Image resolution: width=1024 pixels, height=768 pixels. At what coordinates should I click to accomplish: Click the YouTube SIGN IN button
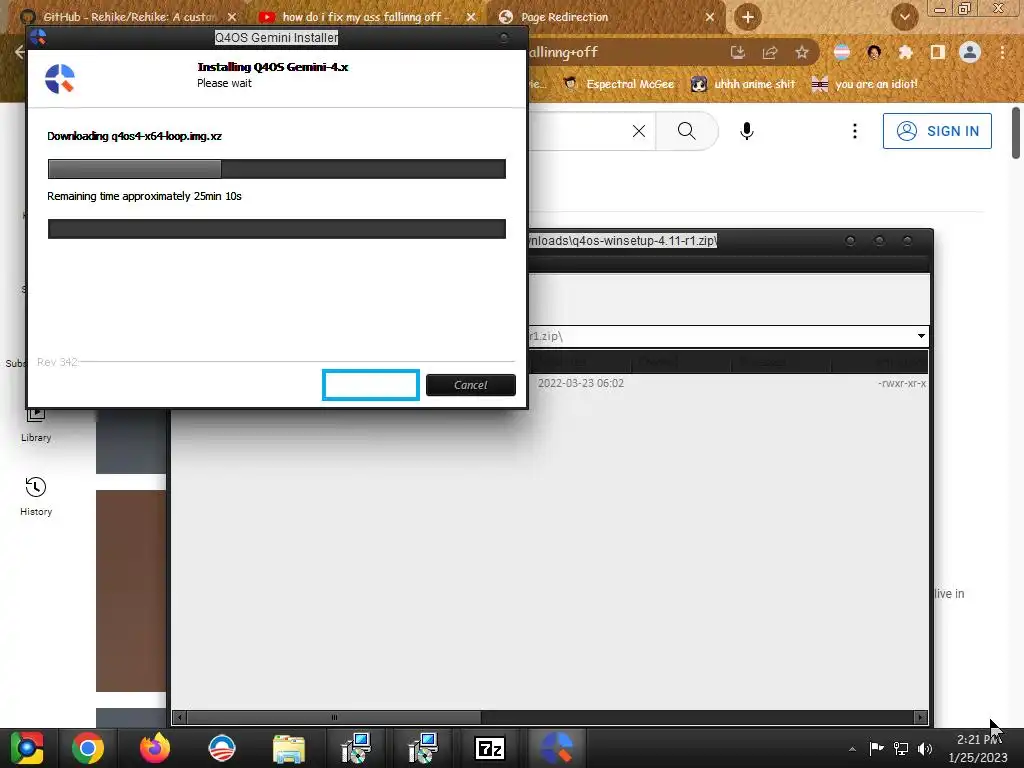pyautogui.click(x=937, y=131)
